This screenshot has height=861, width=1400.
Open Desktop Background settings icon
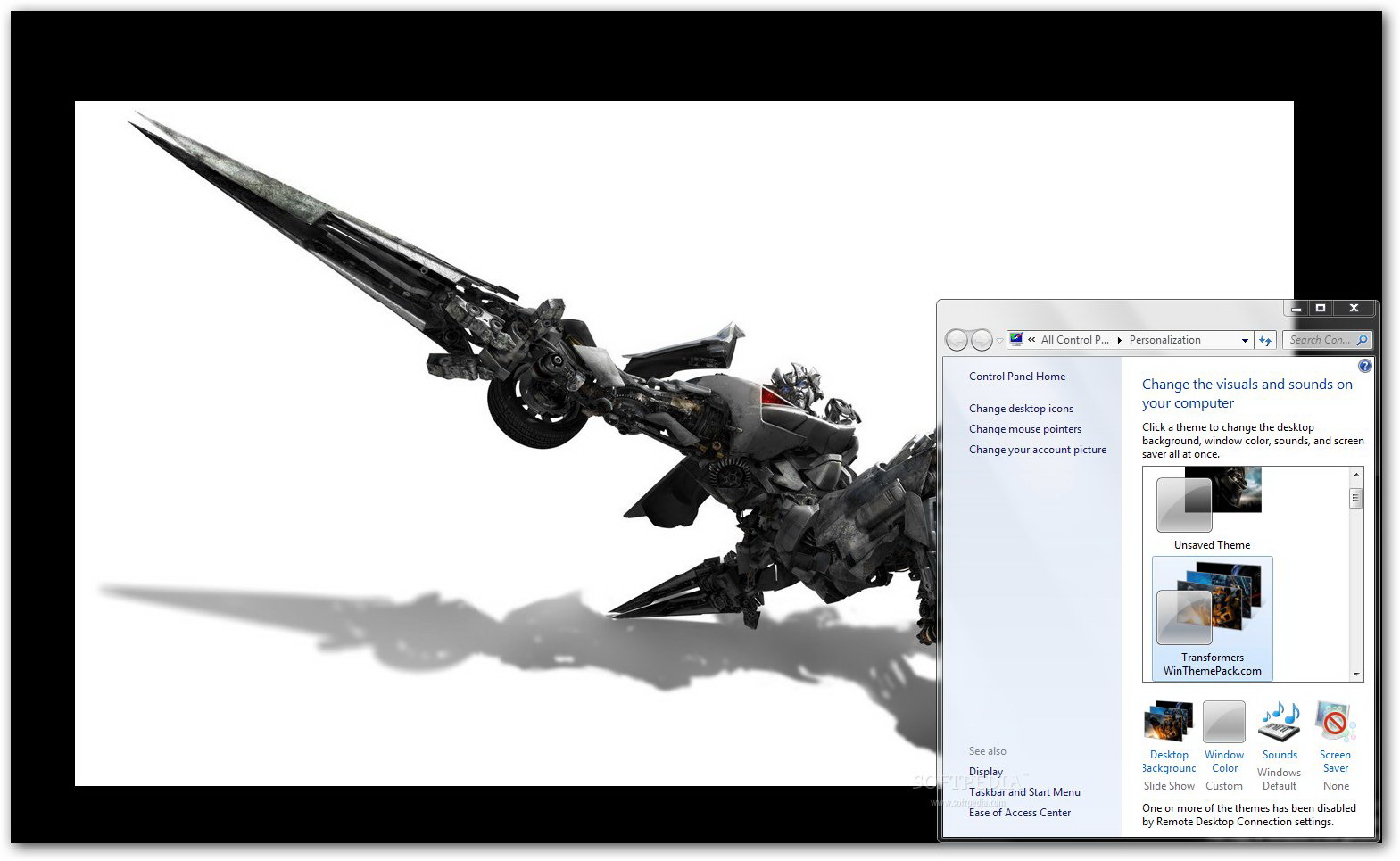pyautogui.click(x=1170, y=722)
